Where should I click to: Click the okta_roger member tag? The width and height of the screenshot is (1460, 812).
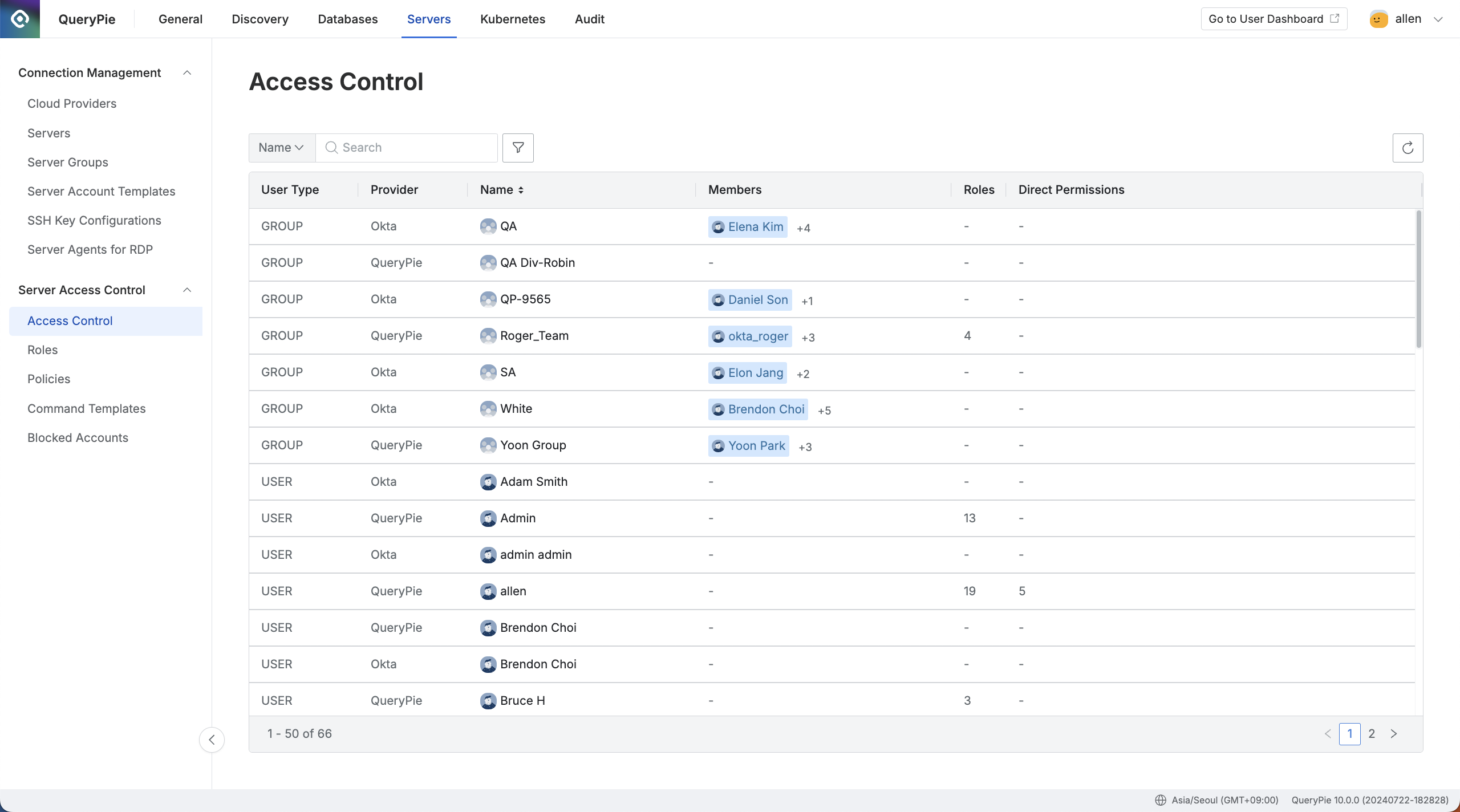point(750,336)
